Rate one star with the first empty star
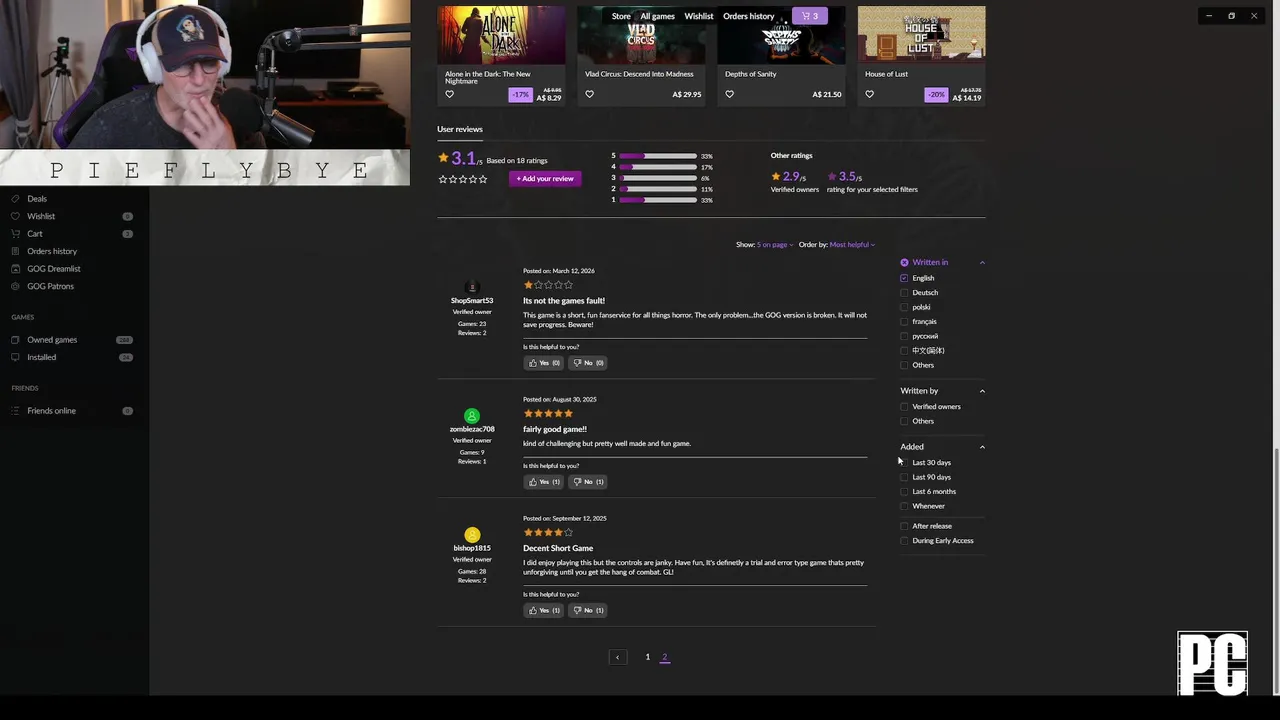Image resolution: width=1280 pixels, height=720 pixels. click(x=443, y=179)
